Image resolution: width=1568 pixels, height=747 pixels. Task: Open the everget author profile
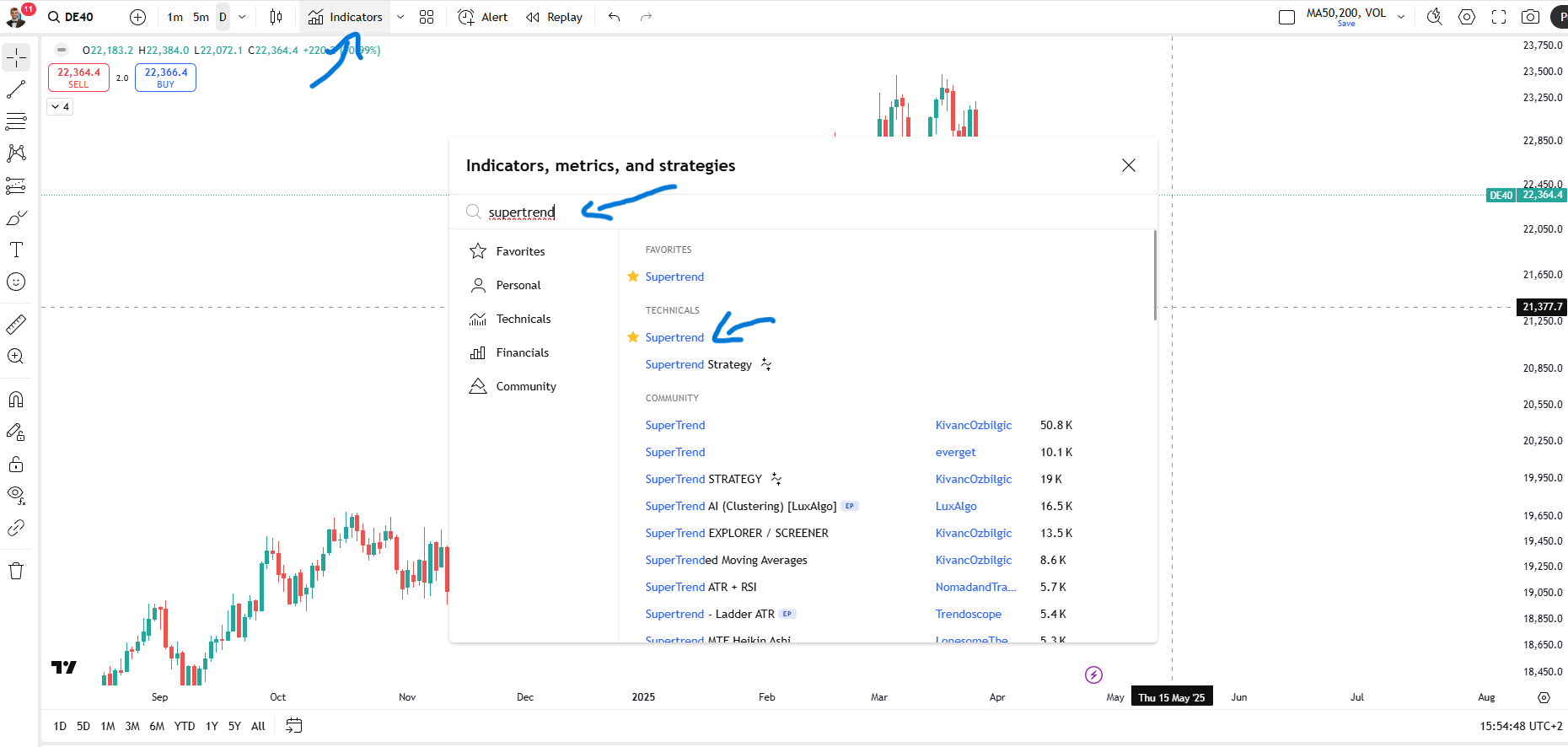point(955,452)
